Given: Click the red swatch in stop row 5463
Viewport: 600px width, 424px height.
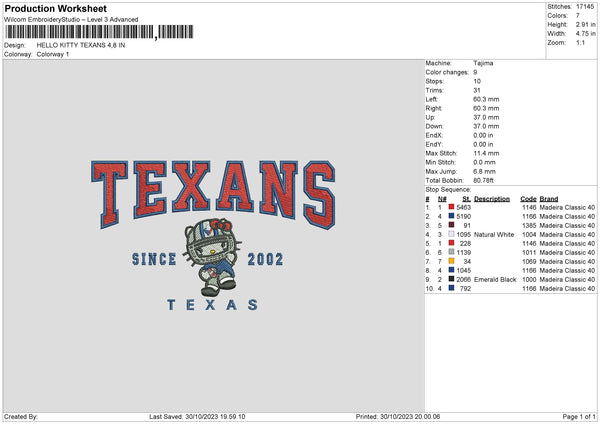Looking at the screenshot, I should point(451,207).
